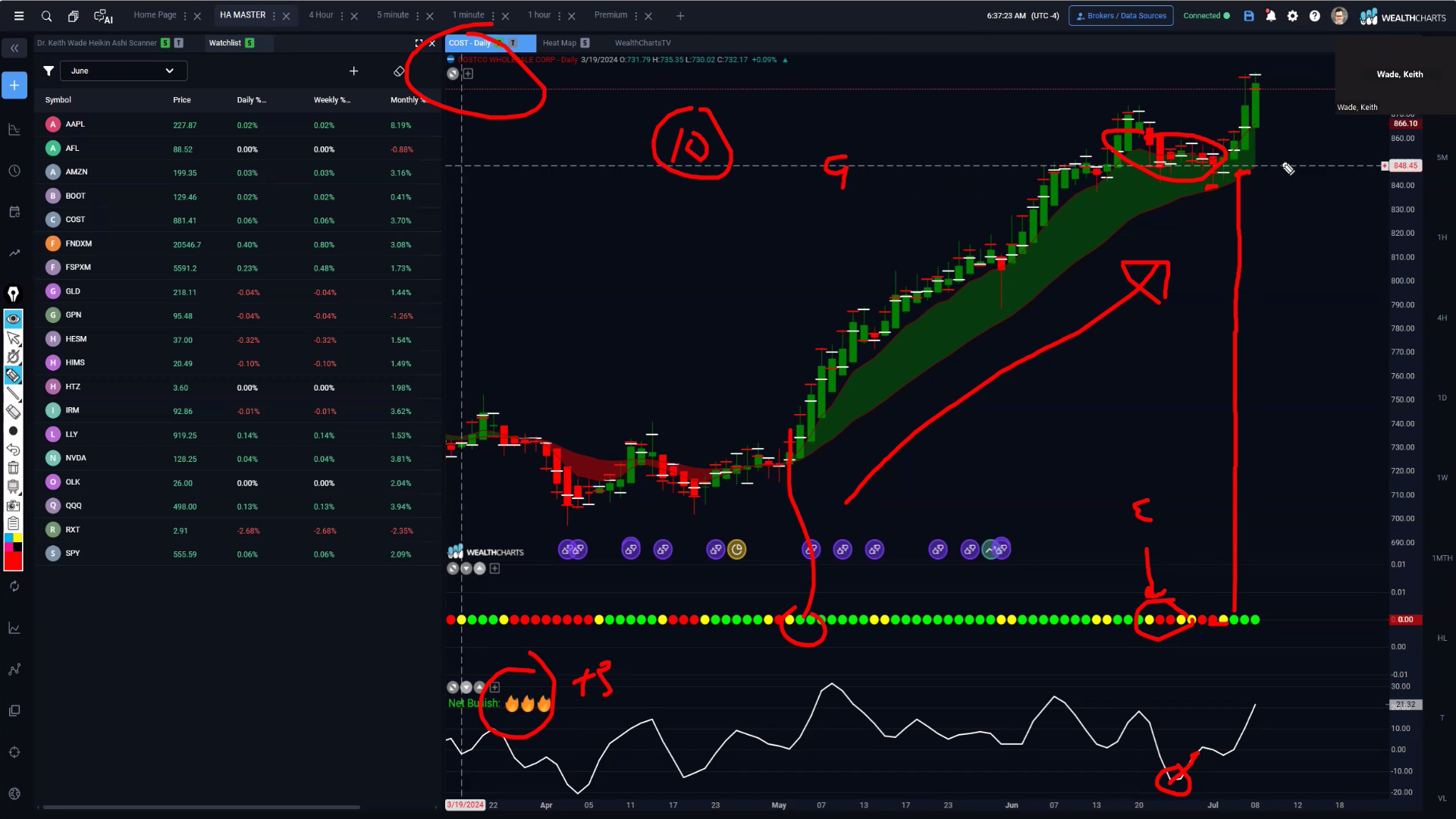1456x819 pixels.
Task: Open the search magnifier icon
Action: [x=46, y=16]
